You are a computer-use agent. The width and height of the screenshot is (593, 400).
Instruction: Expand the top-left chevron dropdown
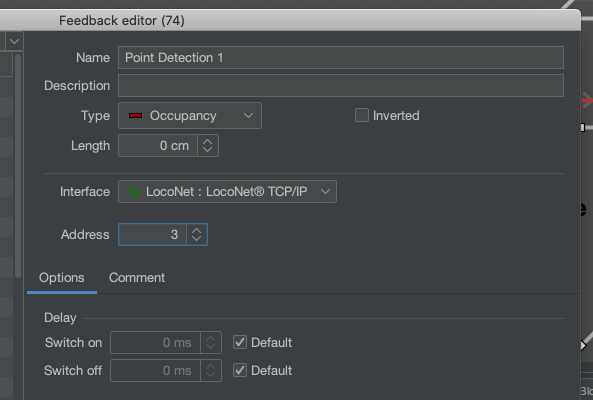pyautogui.click(x=15, y=41)
